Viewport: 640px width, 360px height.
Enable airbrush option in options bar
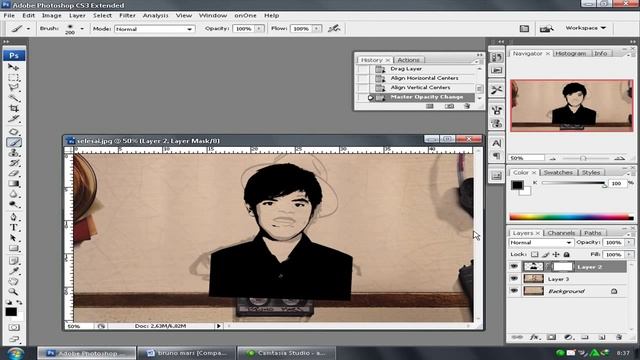(x=334, y=28)
